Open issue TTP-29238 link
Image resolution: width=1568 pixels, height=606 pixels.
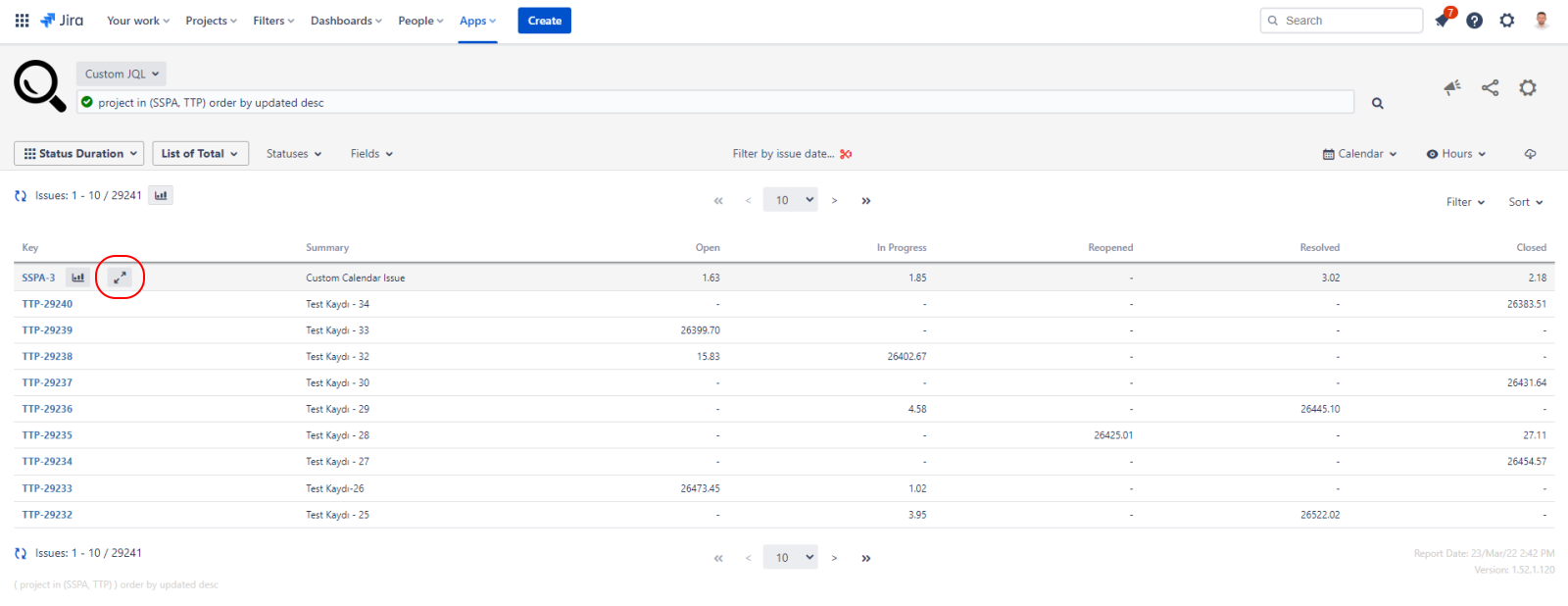coord(47,357)
